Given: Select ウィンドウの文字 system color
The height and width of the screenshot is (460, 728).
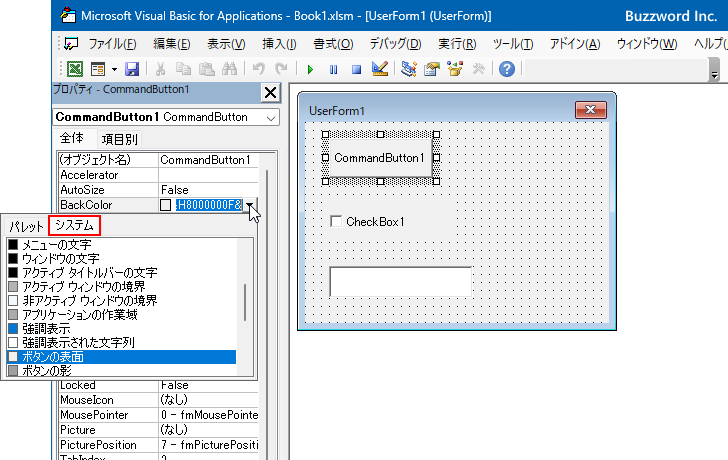Looking at the screenshot, I should tap(122, 259).
